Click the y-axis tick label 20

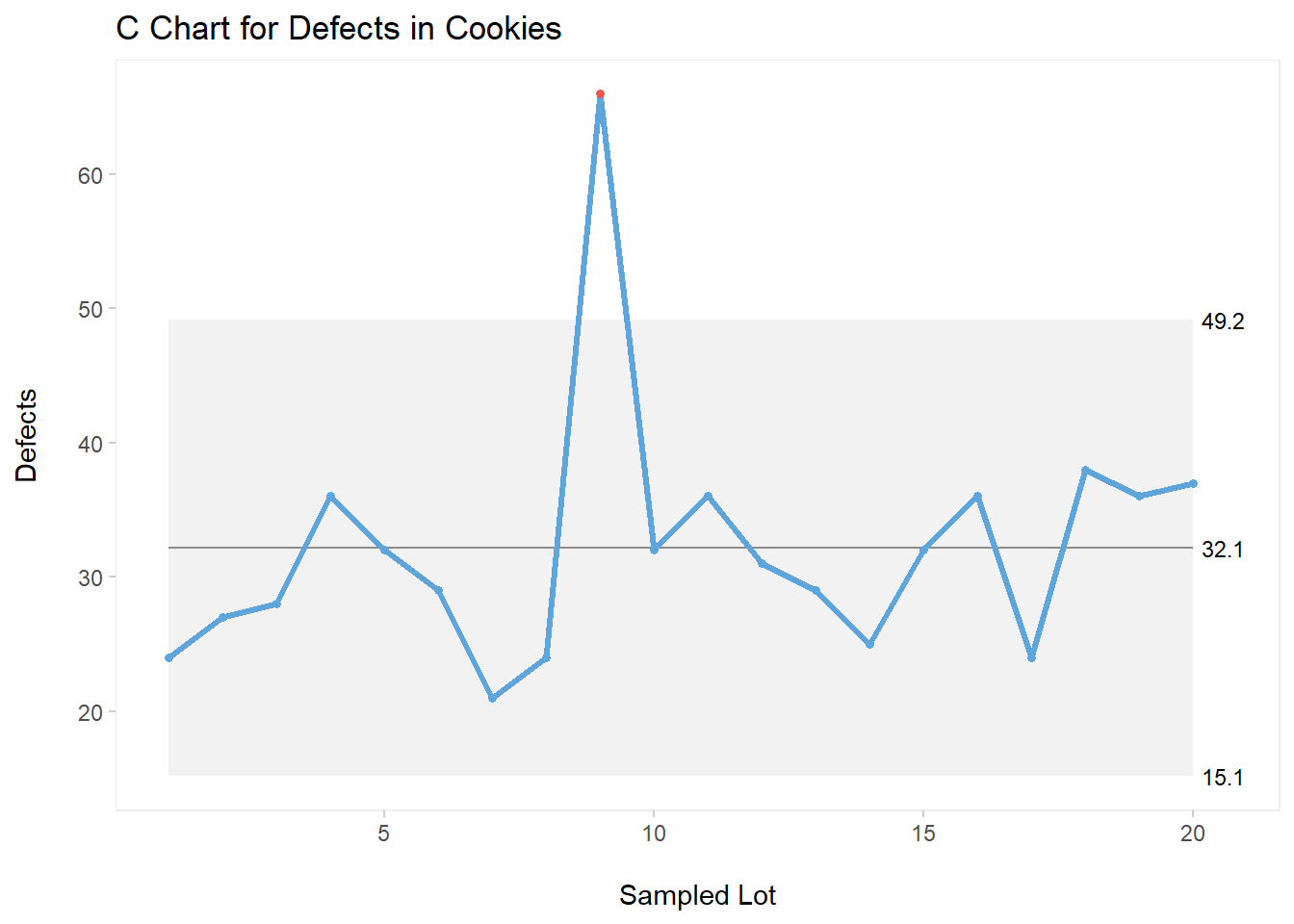[x=91, y=712]
